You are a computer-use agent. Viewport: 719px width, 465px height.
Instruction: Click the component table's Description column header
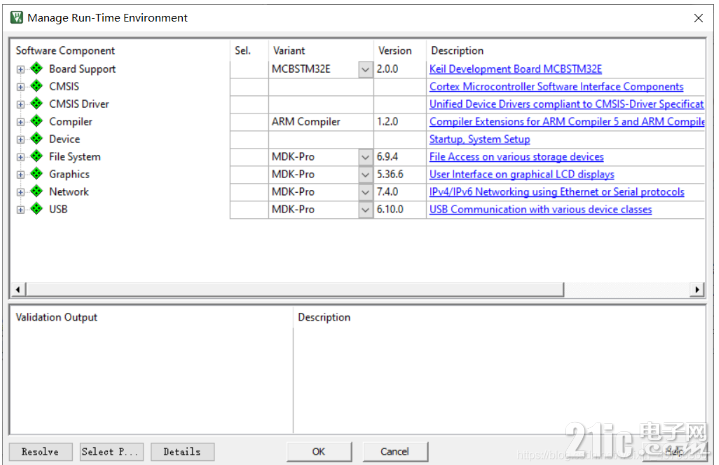(x=457, y=50)
